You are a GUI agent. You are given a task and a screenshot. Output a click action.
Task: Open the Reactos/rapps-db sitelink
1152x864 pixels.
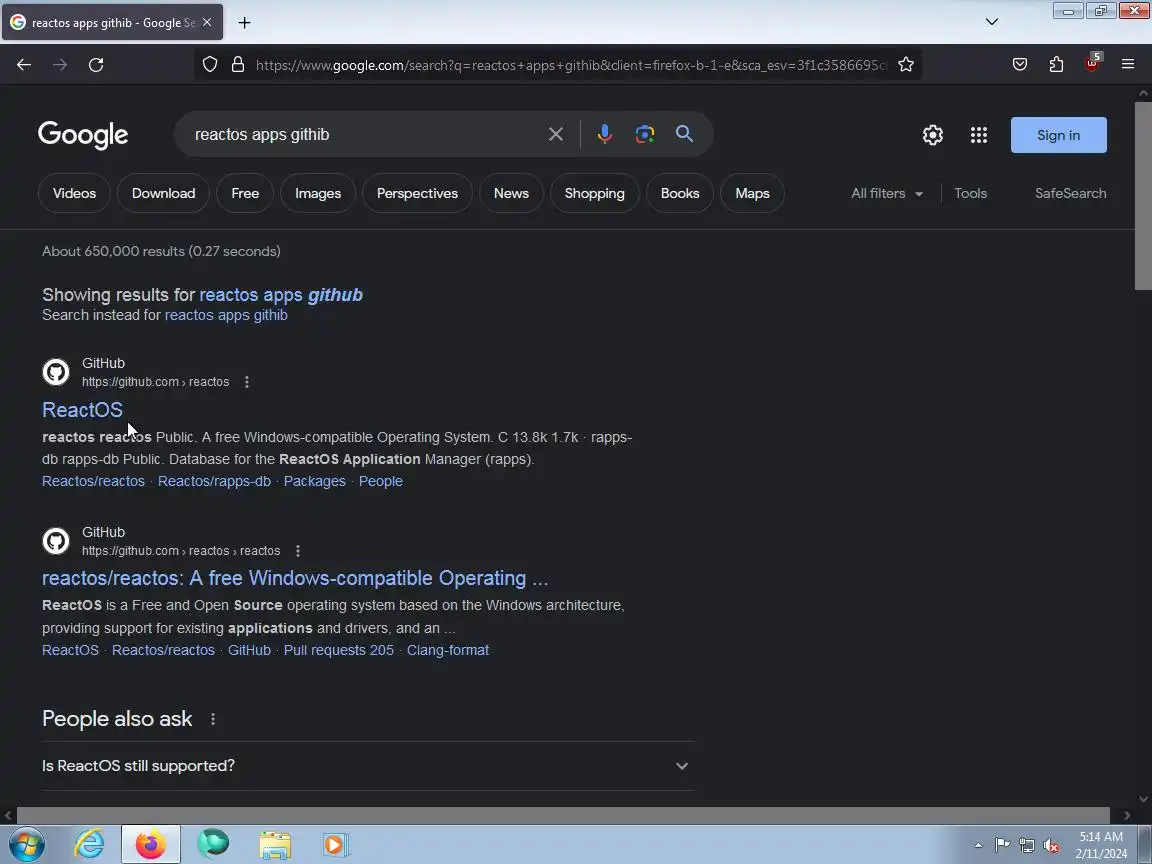pyautogui.click(x=215, y=481)
